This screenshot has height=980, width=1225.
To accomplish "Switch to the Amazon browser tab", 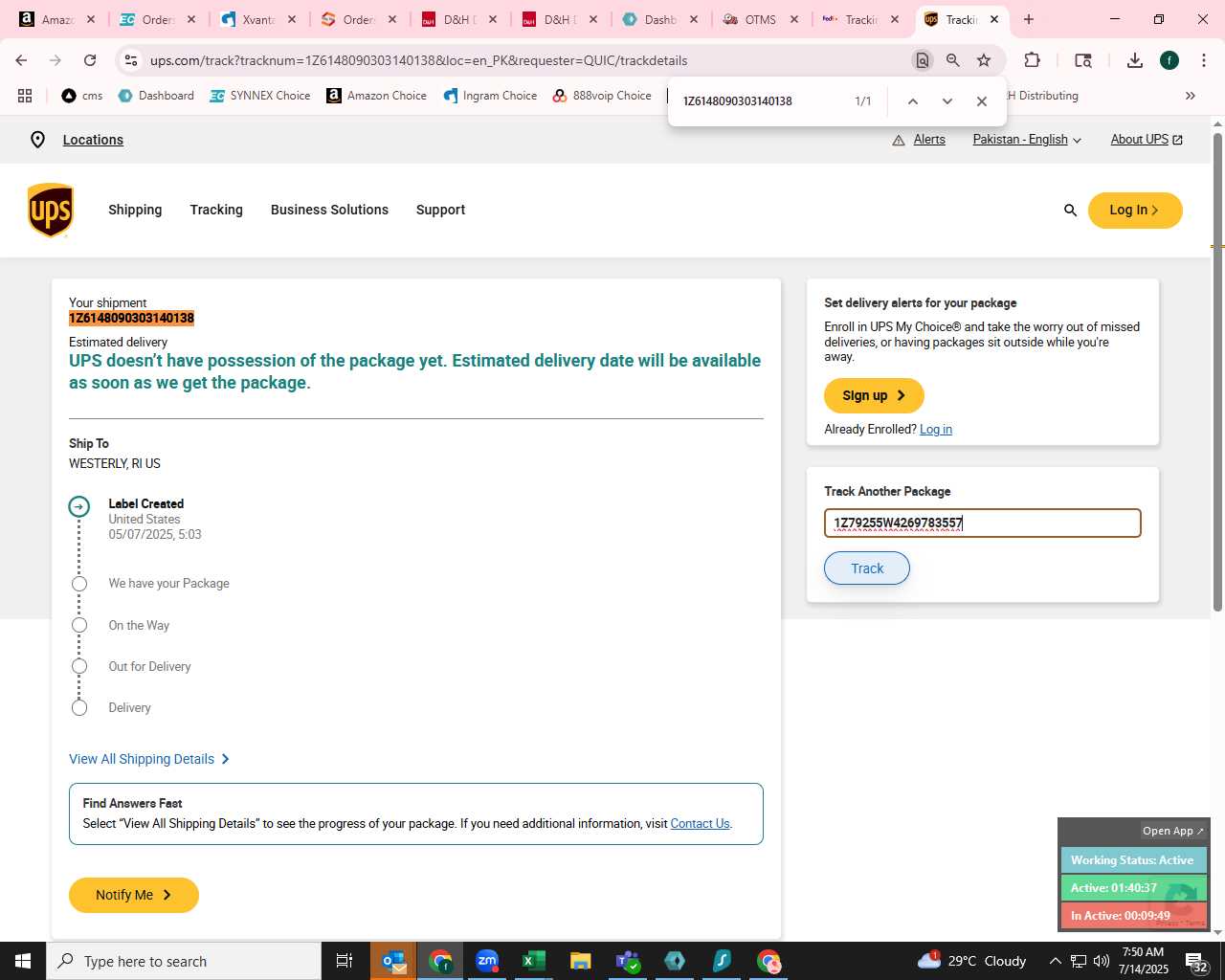I will point(57,19).
